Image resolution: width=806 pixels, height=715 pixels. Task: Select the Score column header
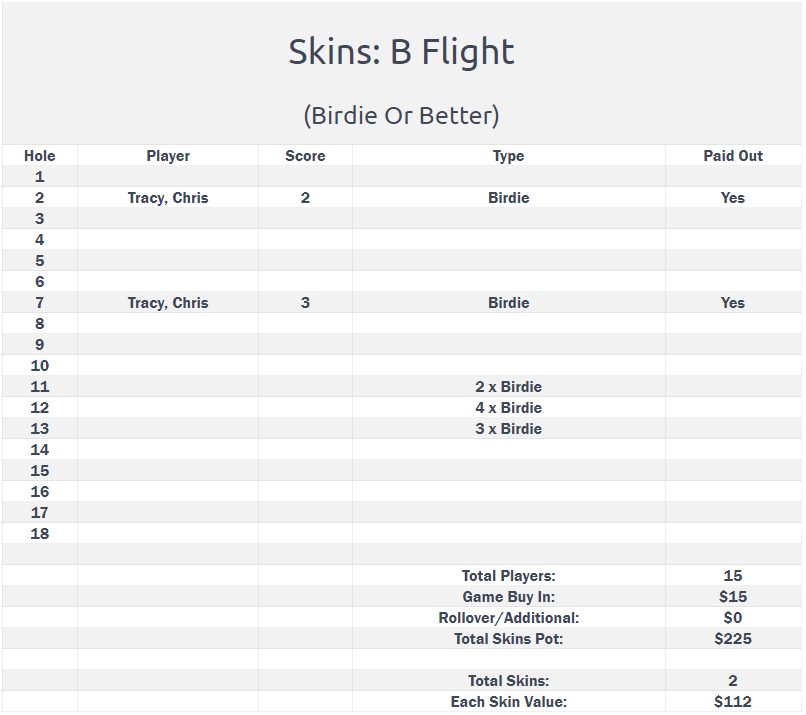pos(305,156)
